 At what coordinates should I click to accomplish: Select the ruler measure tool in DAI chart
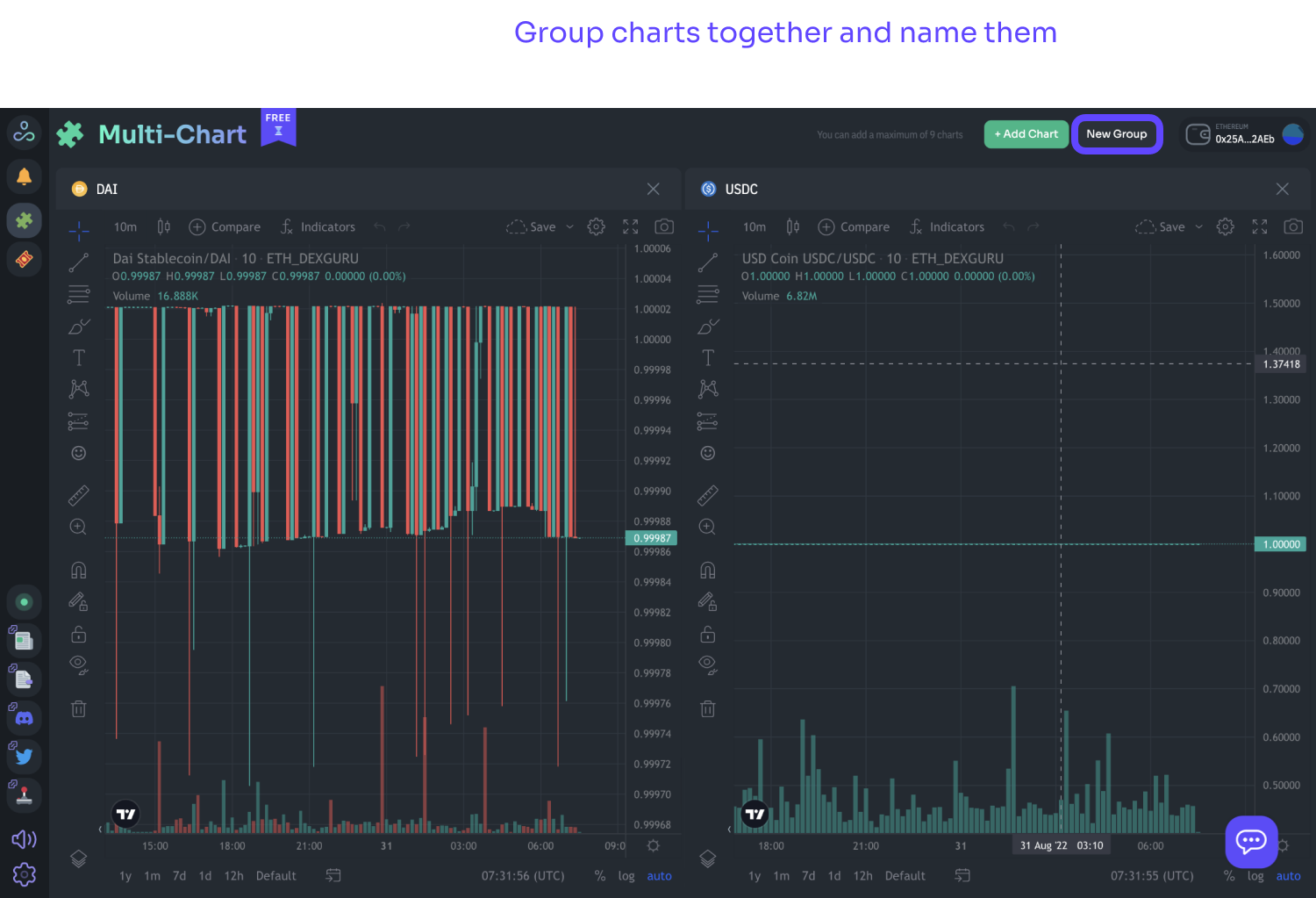tap(78, 496)
